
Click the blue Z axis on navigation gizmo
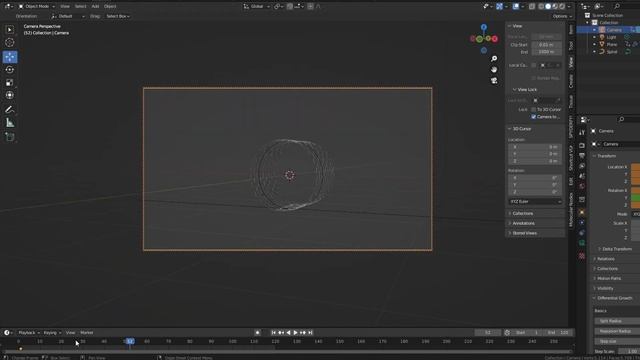(484, 27)
